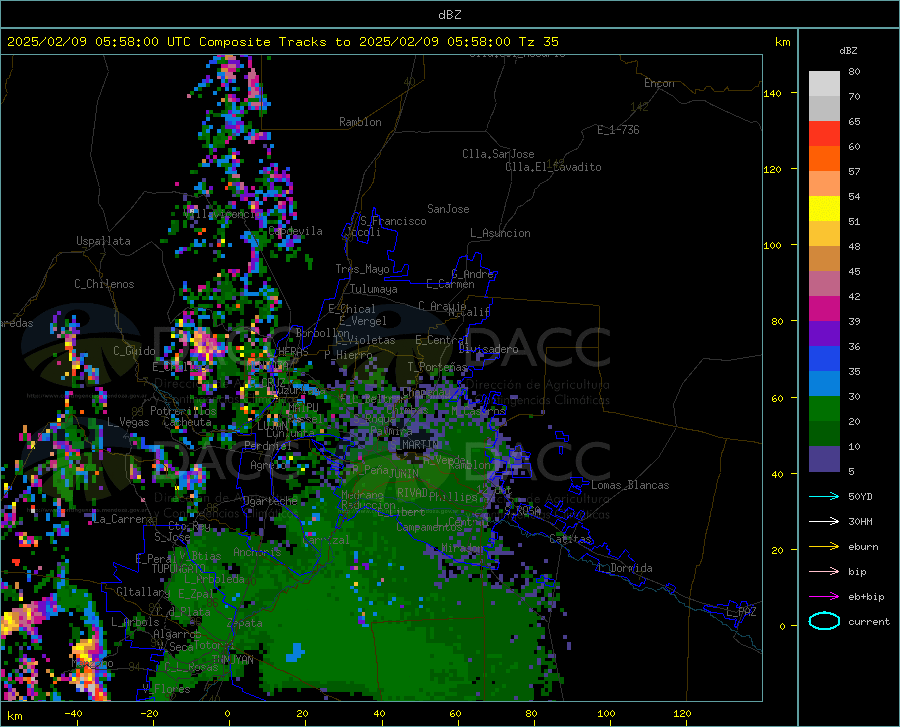Pick the bright yellow 51-54 dBZ swatch
The image size is (900, 727).
point(824,209)
